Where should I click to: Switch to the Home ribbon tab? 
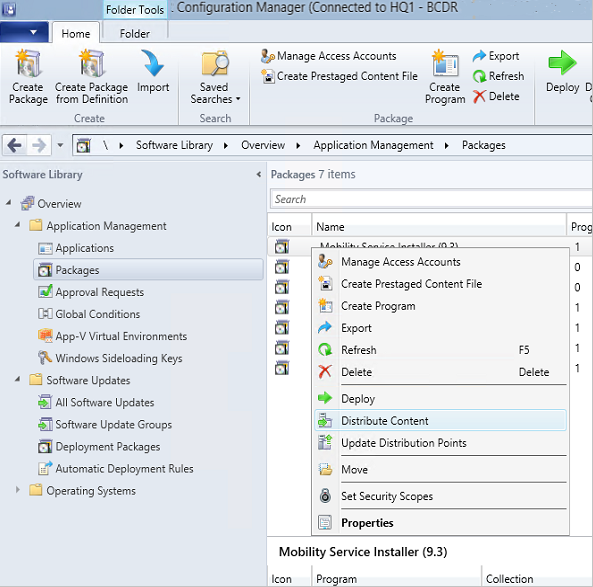click(76, 34)
